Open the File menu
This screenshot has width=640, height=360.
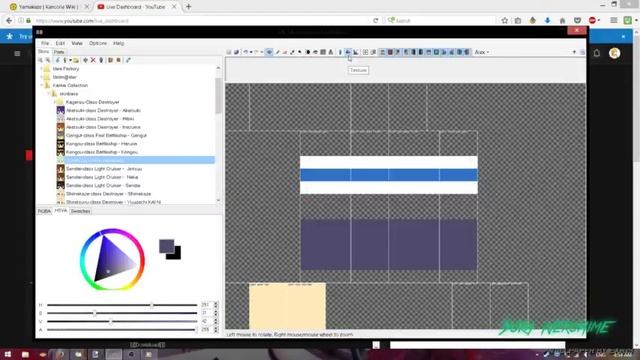point(45,43)
